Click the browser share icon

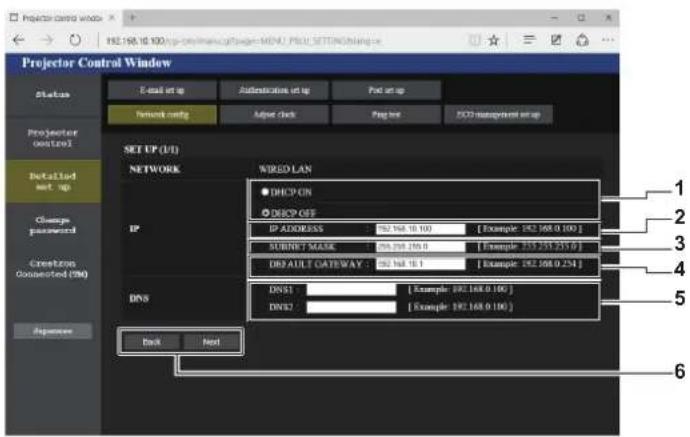point(582,40)
